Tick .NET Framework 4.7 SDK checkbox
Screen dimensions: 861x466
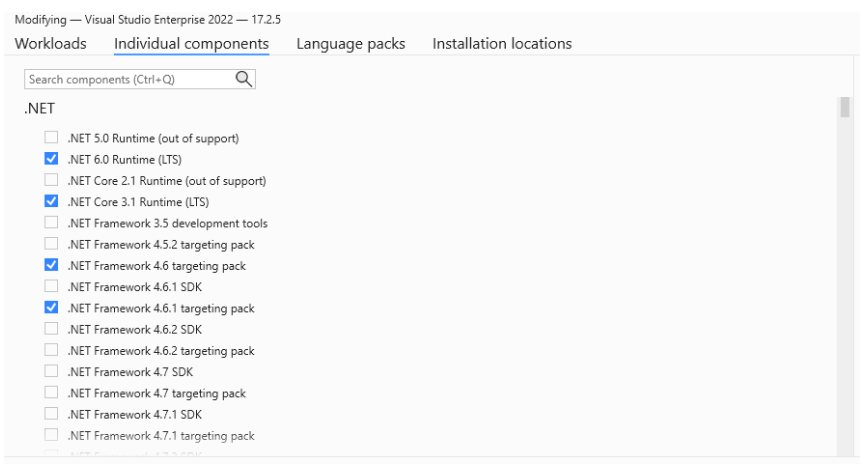tap(51, 371)
